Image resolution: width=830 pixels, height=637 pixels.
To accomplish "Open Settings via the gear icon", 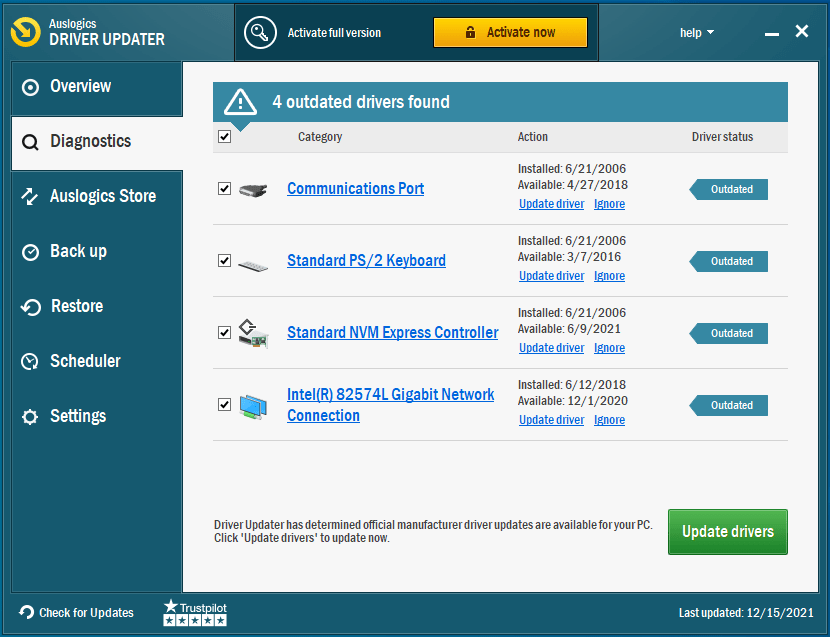I will [29, 416].
